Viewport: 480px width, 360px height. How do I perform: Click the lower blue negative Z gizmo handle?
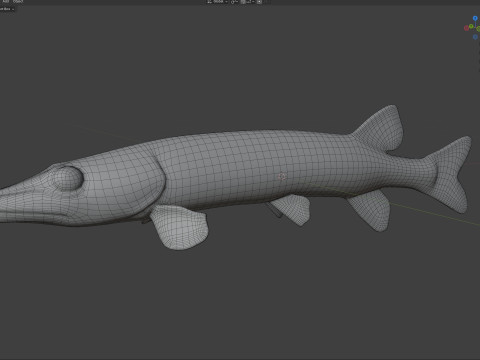(x=475, y=37)
